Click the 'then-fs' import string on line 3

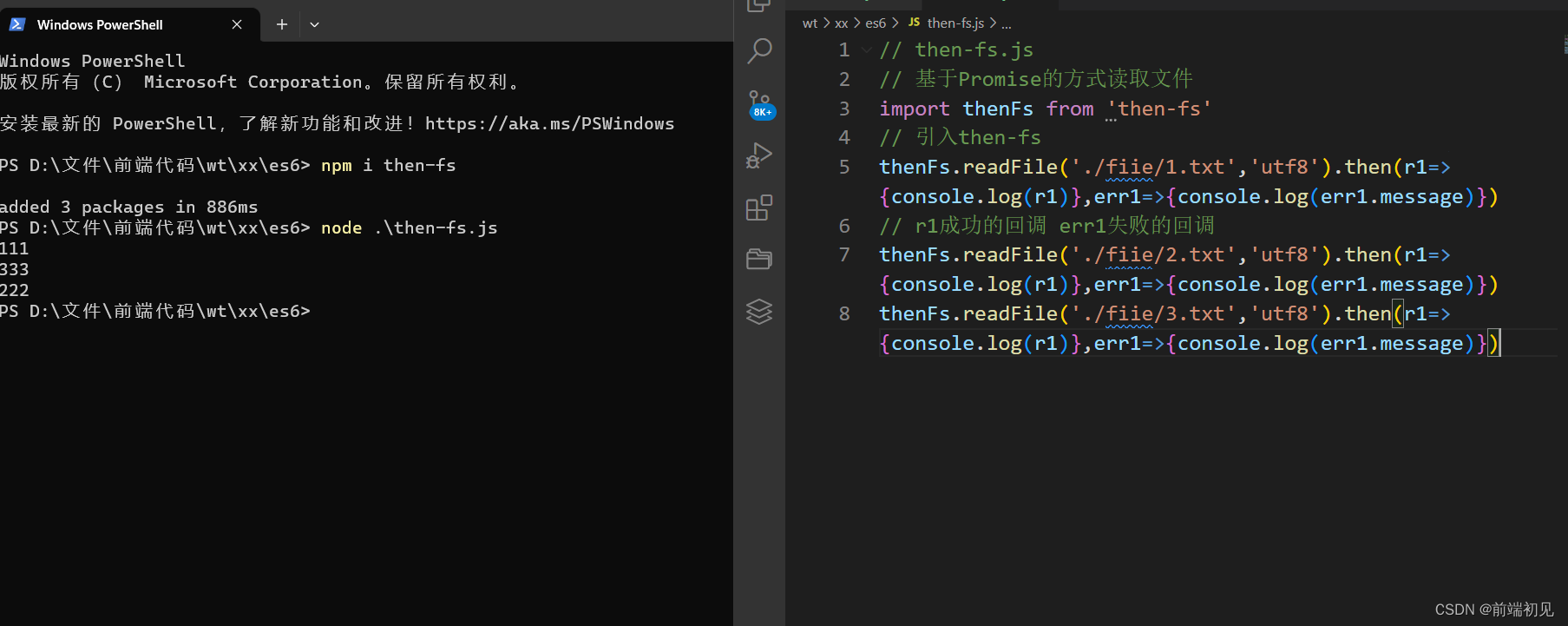click(1158, 109)
